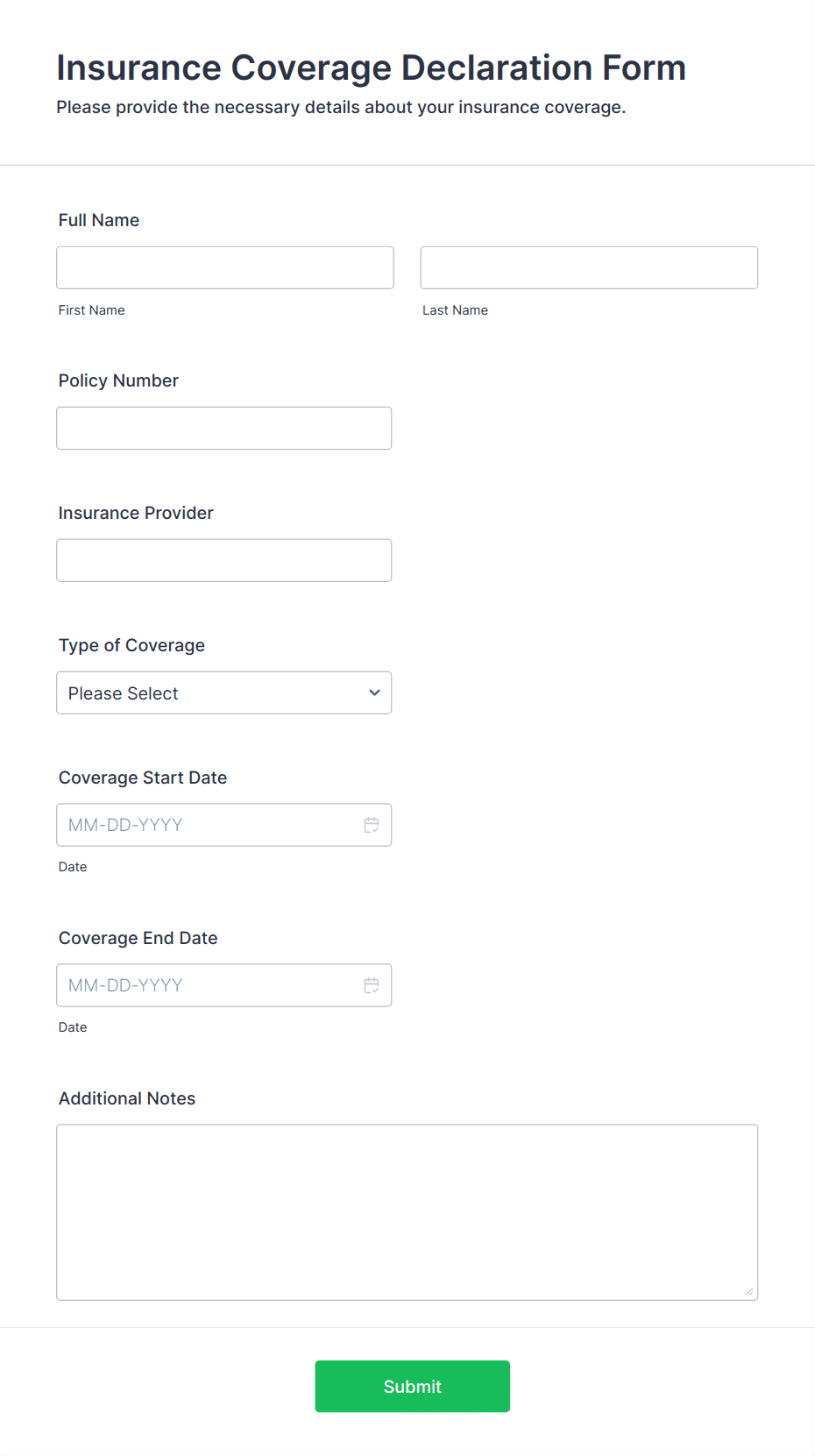Open the Coverage Start Date calendar picker
Viewport: 815px width, 1456px height.
(x=372, y=824)
